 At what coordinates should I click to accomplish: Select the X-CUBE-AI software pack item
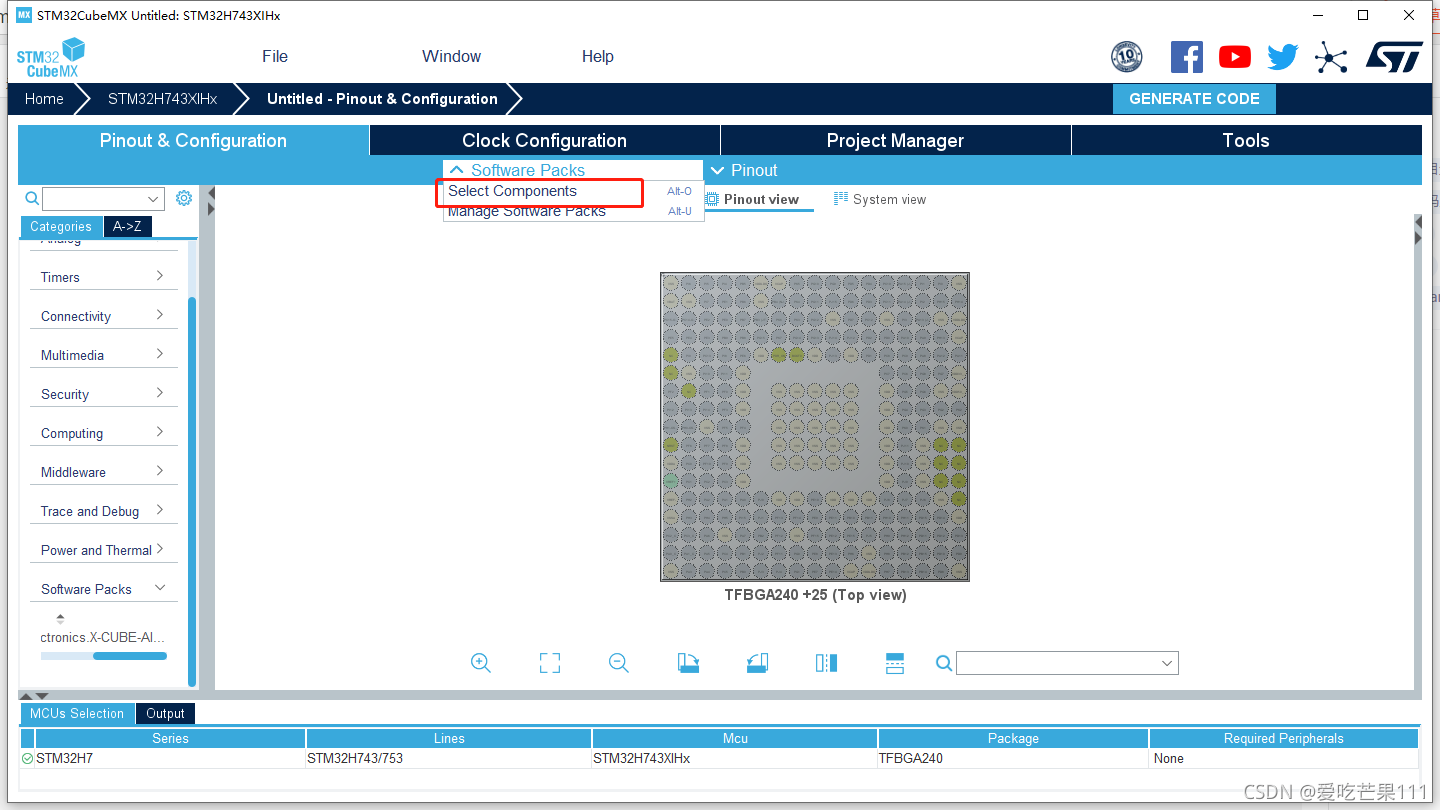click(x=103, y=637)
